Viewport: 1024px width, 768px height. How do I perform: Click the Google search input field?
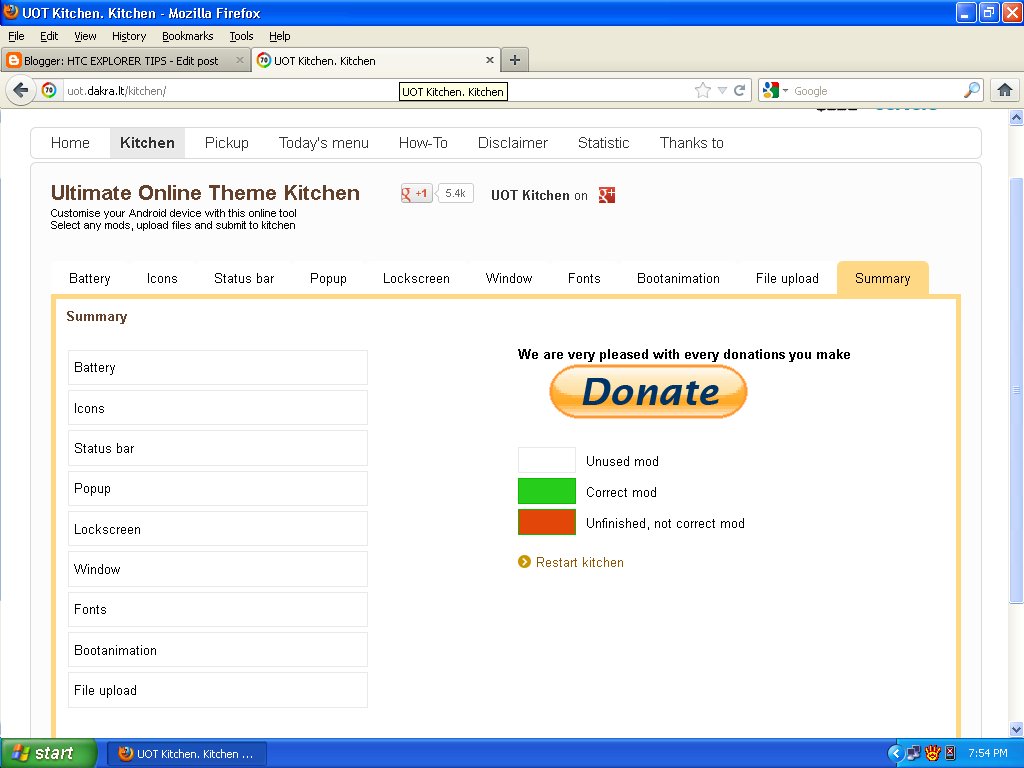875,91
